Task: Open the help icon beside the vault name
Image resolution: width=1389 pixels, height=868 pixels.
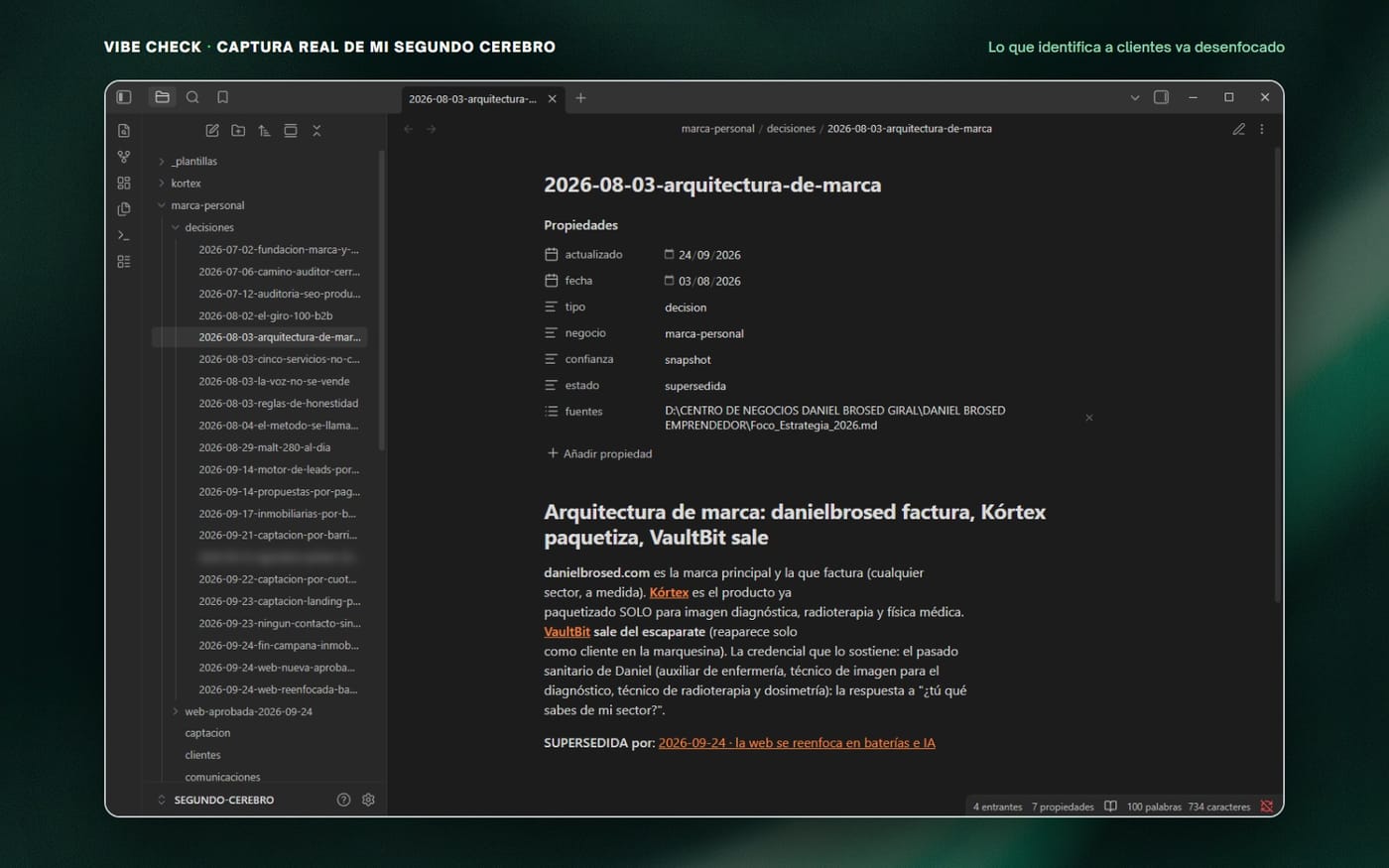Action: click(x=343, y=800)
